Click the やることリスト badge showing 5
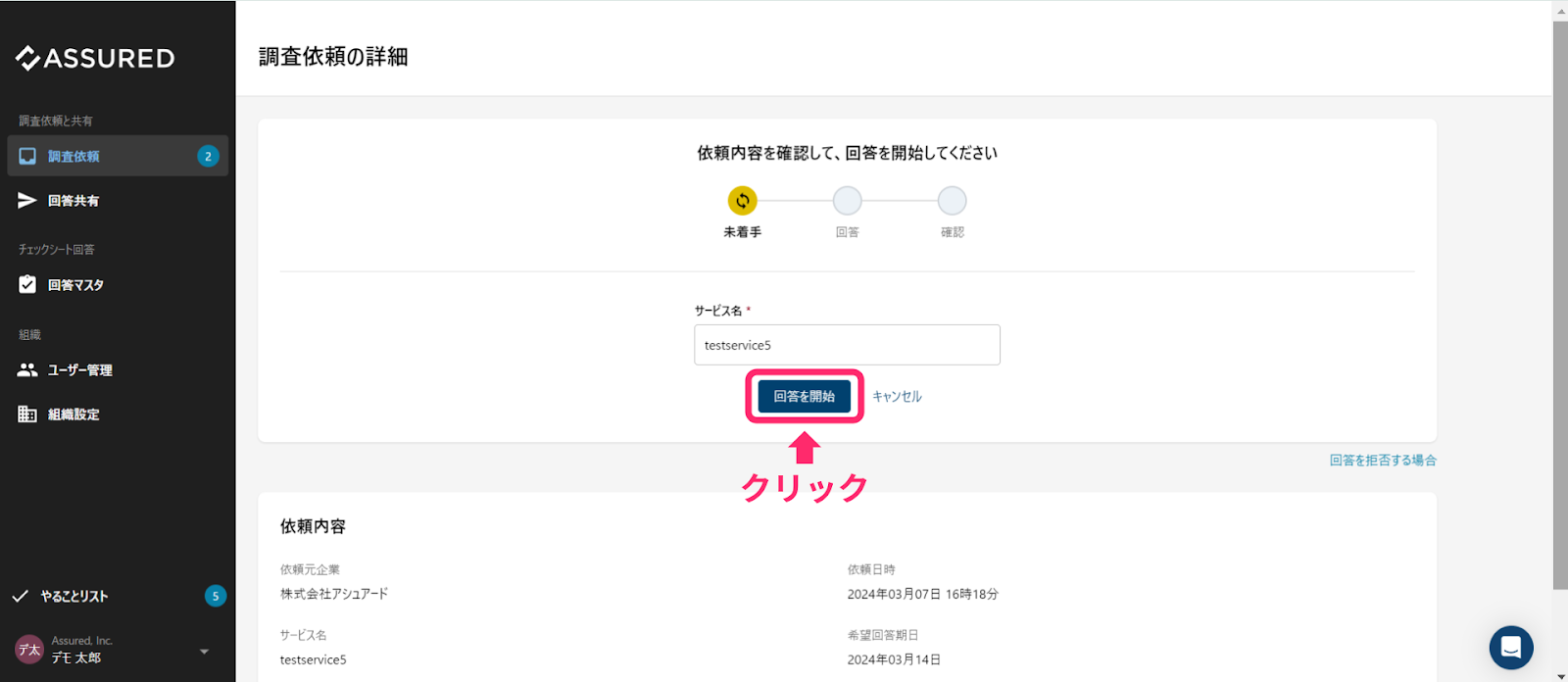1568x682 pixels. coord(216,596)
